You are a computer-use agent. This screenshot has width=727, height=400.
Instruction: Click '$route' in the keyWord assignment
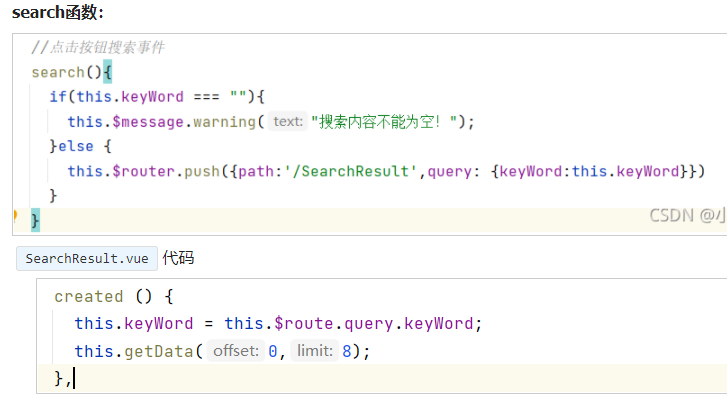click(x=303, y=324)
